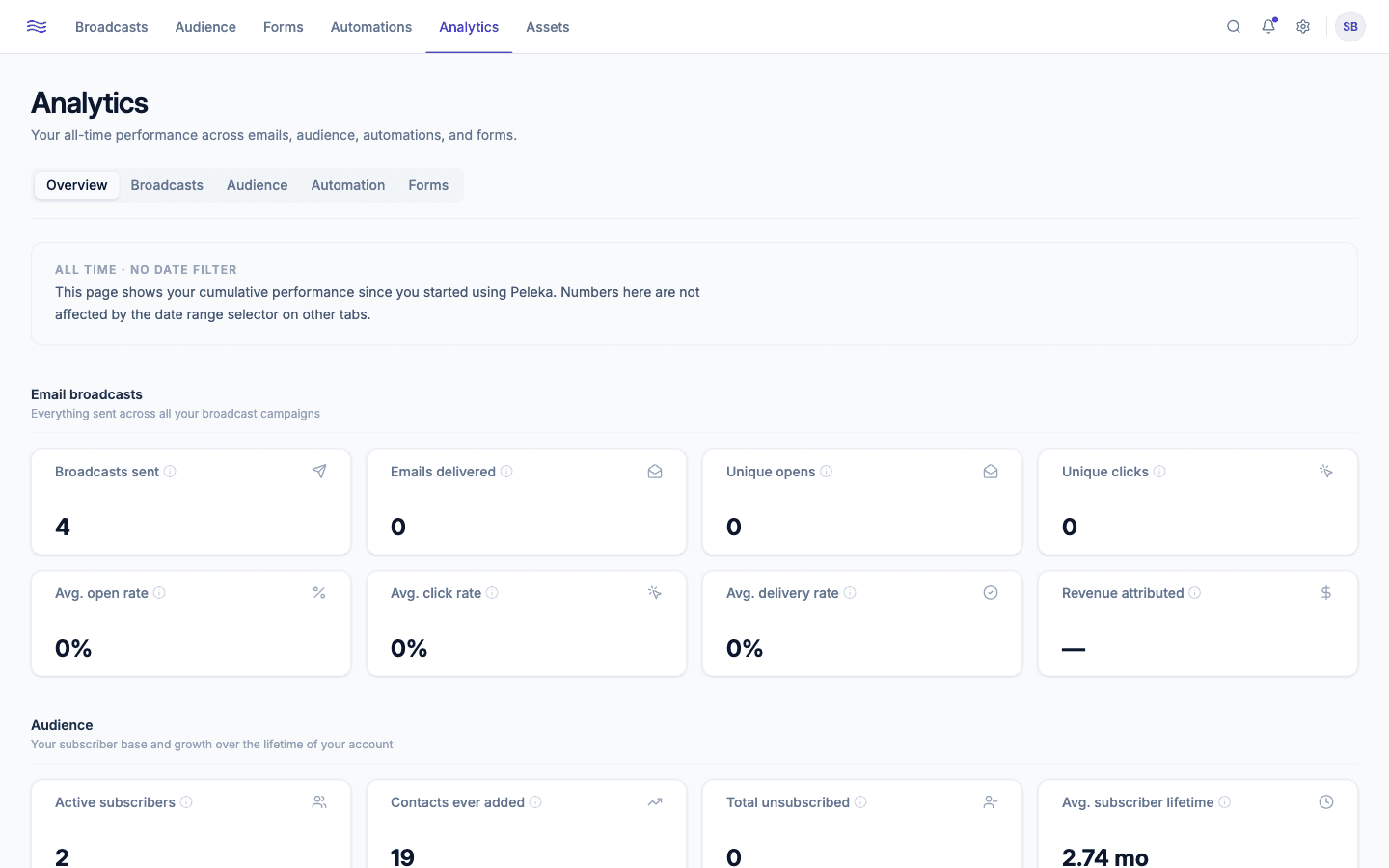Open the SB user avatar menu

click(1350, 27)
